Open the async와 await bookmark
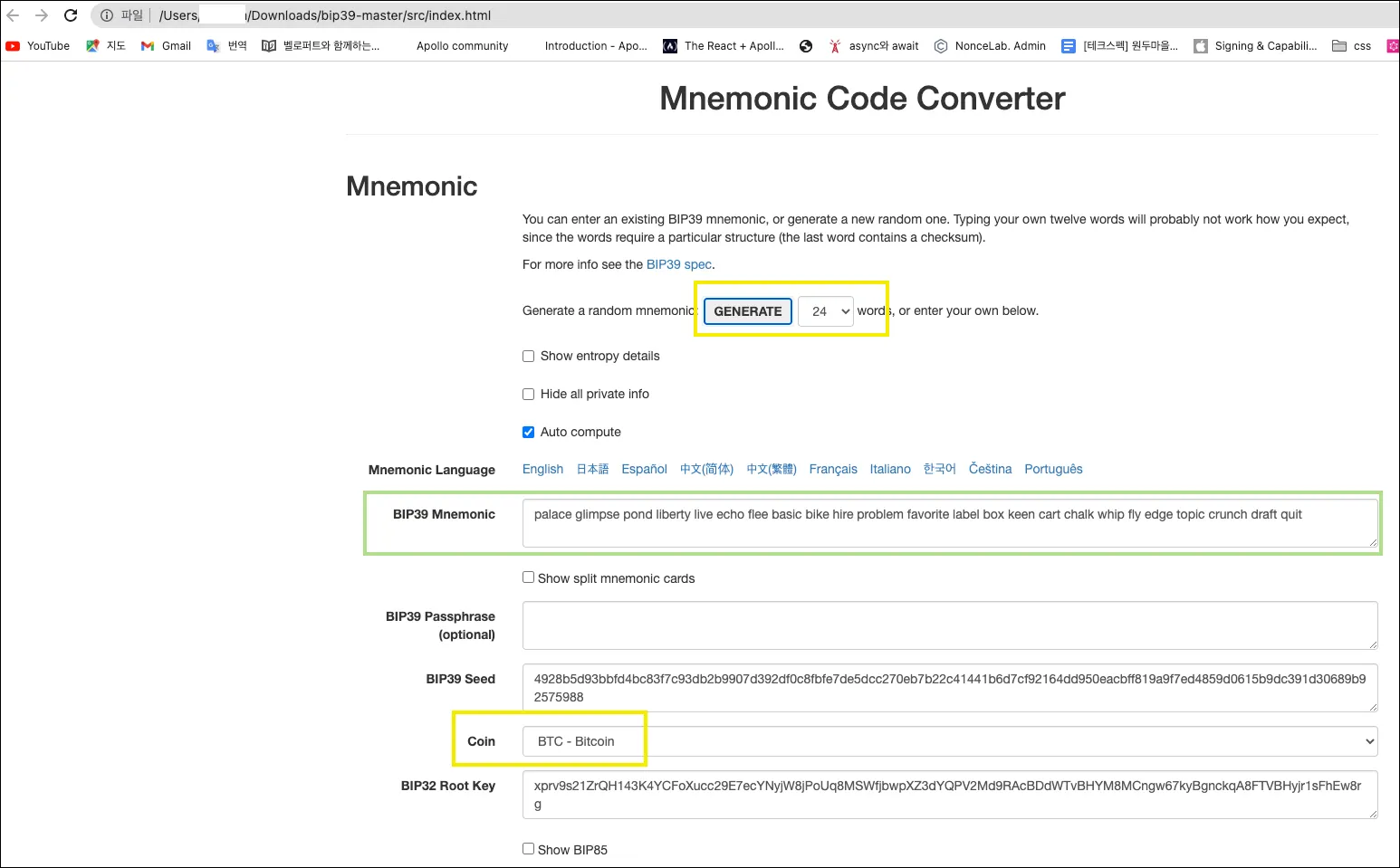Screen dimensions: 1400x868 [874, 46]
